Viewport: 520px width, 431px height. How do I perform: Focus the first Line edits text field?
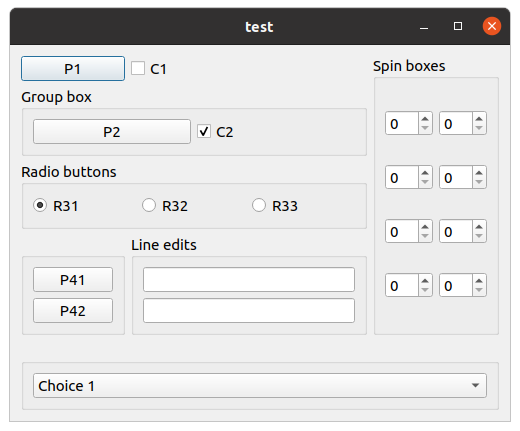point(249,279)
